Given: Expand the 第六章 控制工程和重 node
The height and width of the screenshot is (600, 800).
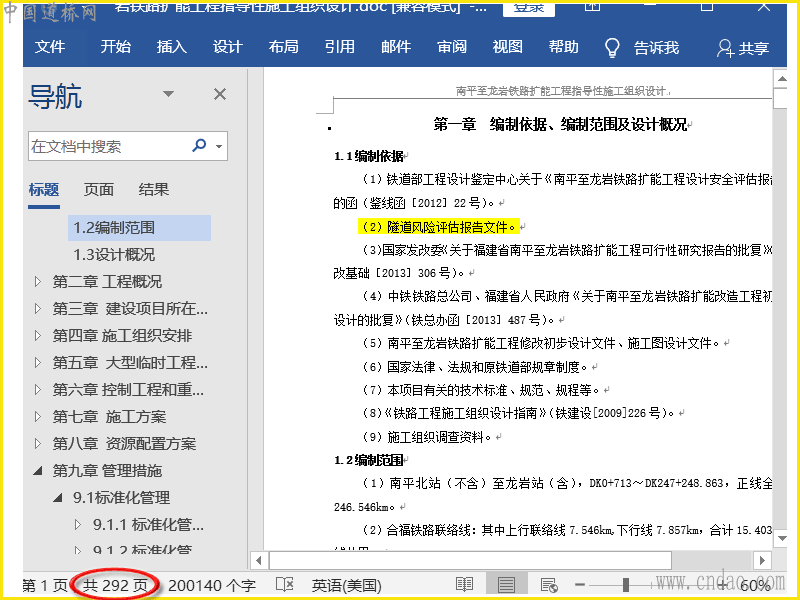Looking at the screenshot, I should pyautogui.click(x=37, y=389).
